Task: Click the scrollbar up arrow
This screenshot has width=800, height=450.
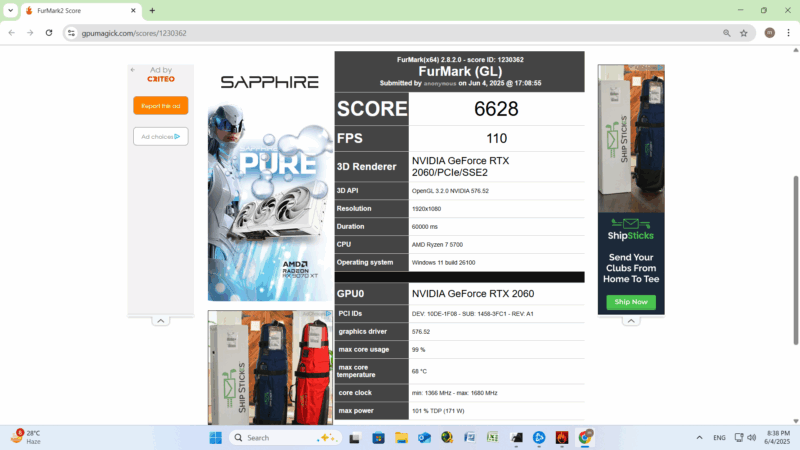Action: click(795, 49)
